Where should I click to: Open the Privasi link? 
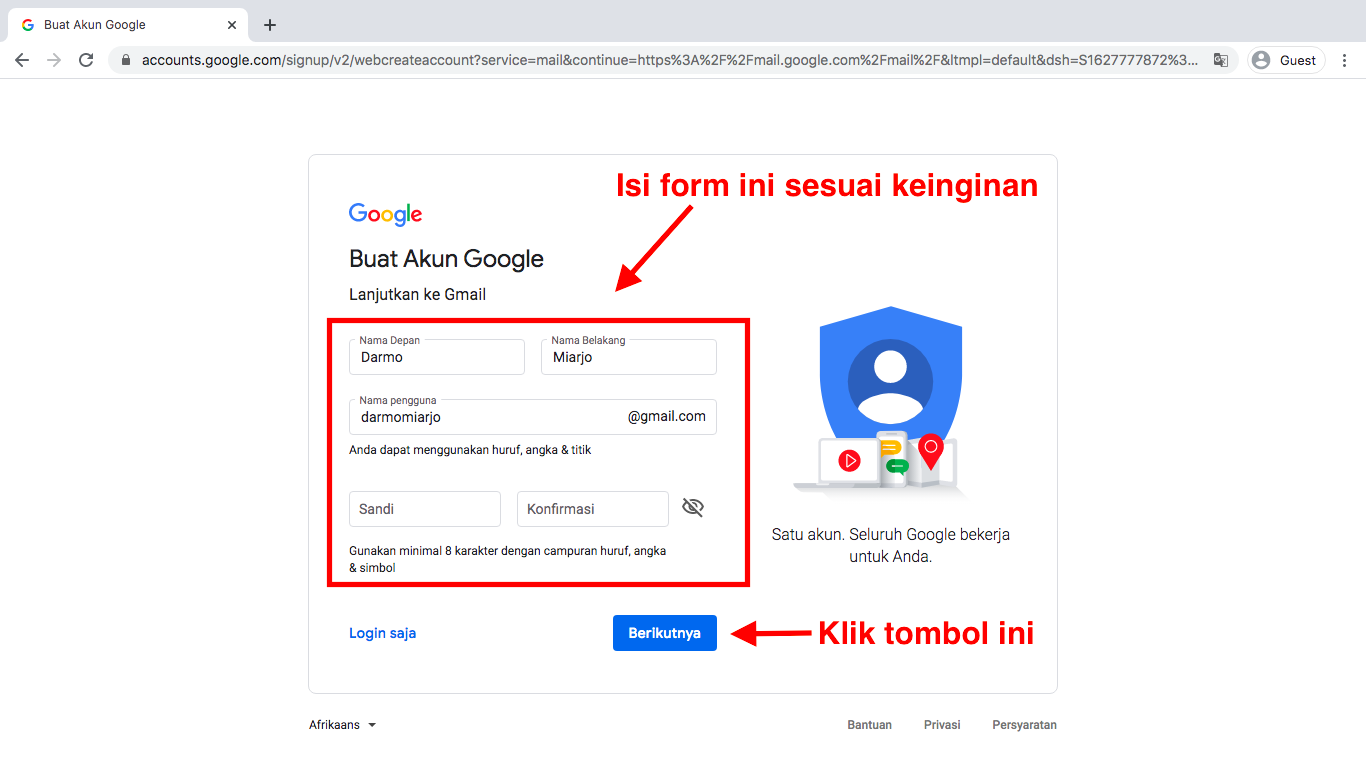point(942,725)
